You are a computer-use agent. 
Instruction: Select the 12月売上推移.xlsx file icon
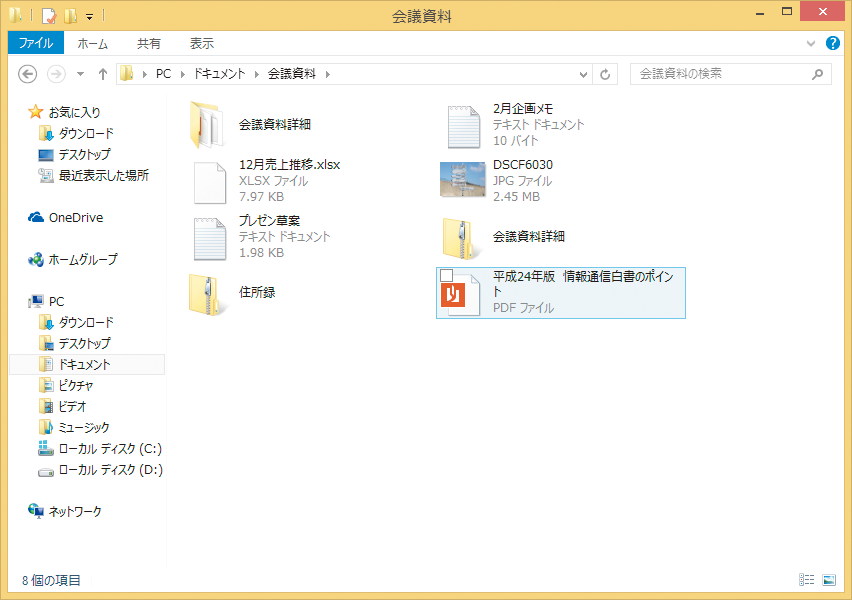[x=210, y=183]
